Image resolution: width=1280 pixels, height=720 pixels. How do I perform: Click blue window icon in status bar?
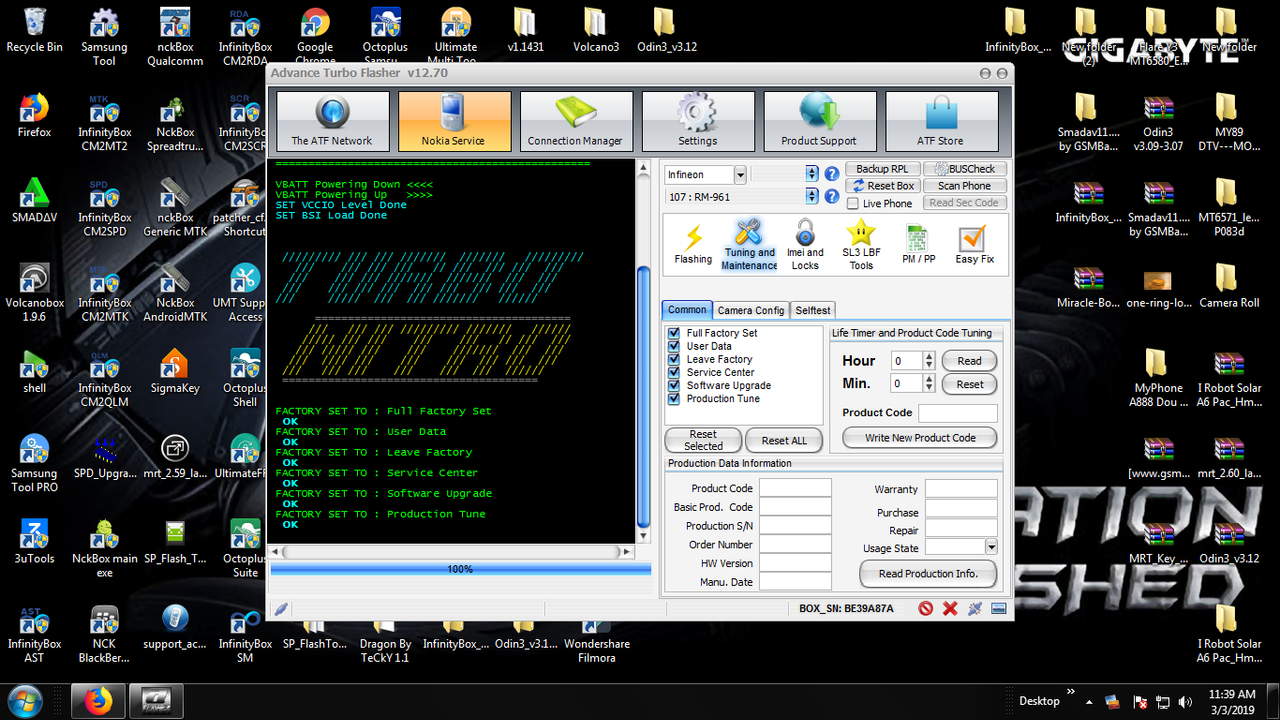998,608
